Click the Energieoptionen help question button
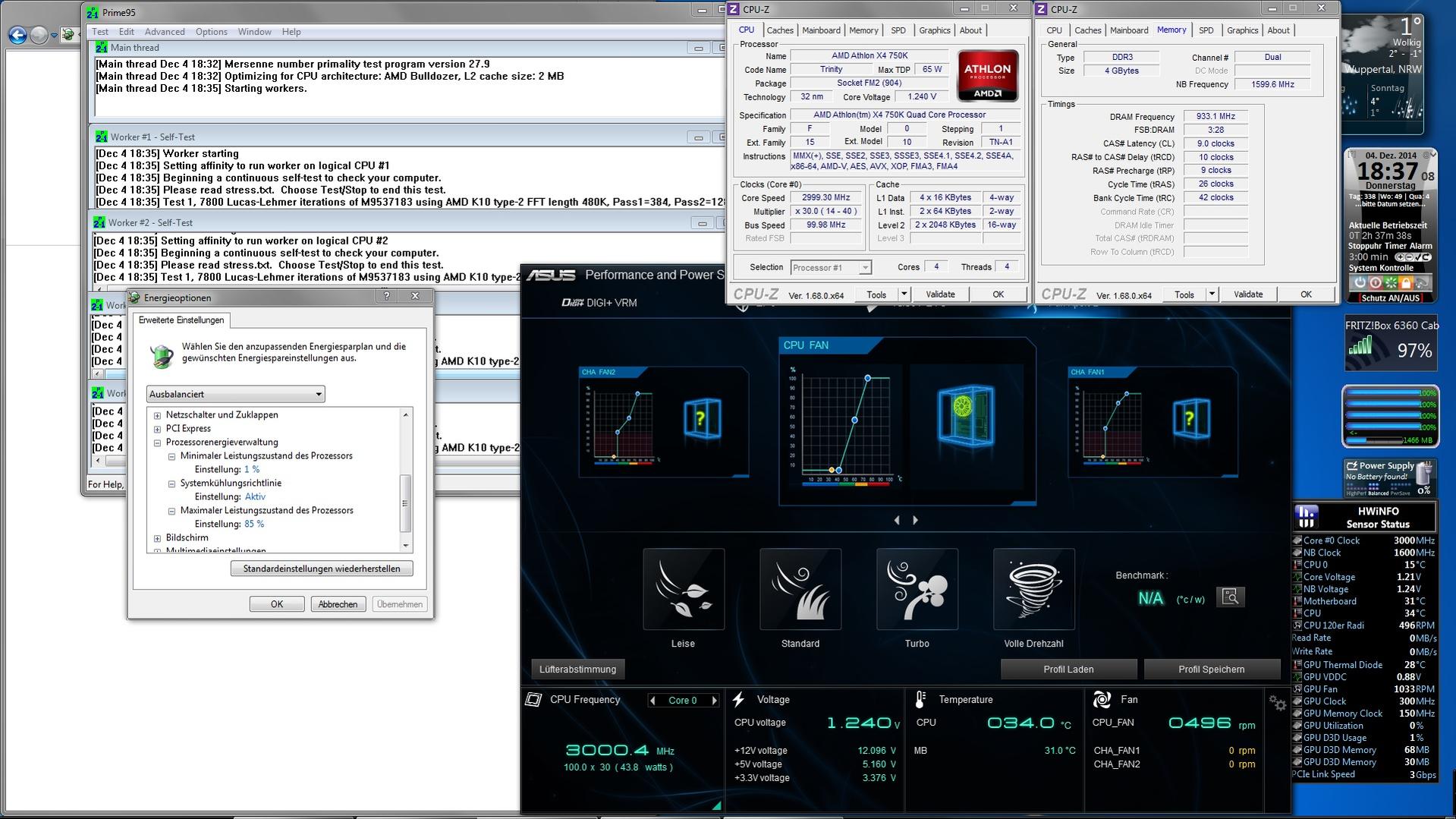Image resolution: width=1456 pixels, height=819 pixels. pos(386,296)
